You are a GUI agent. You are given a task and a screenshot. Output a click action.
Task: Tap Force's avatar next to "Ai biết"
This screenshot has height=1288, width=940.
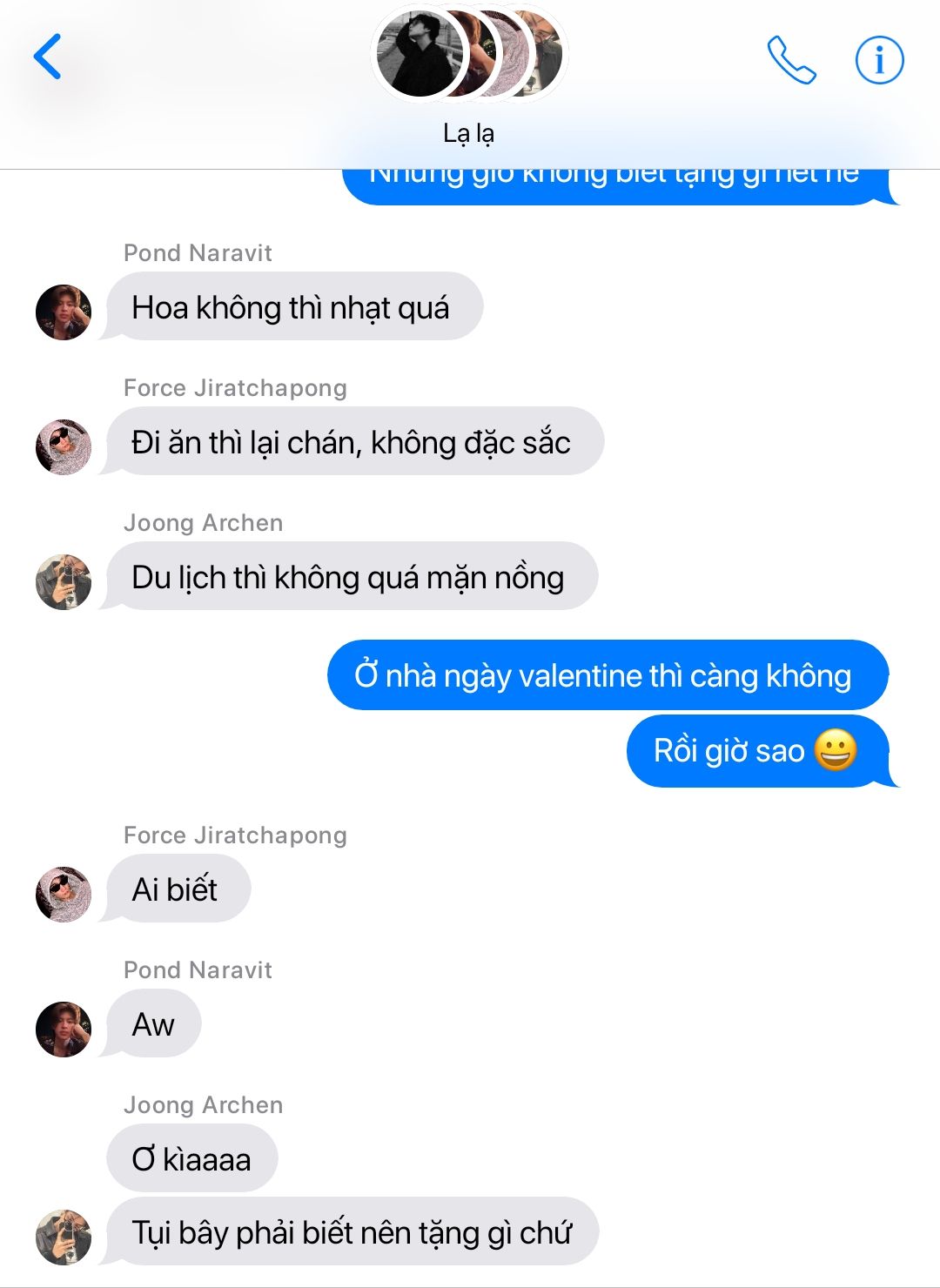tap(64, 894)
